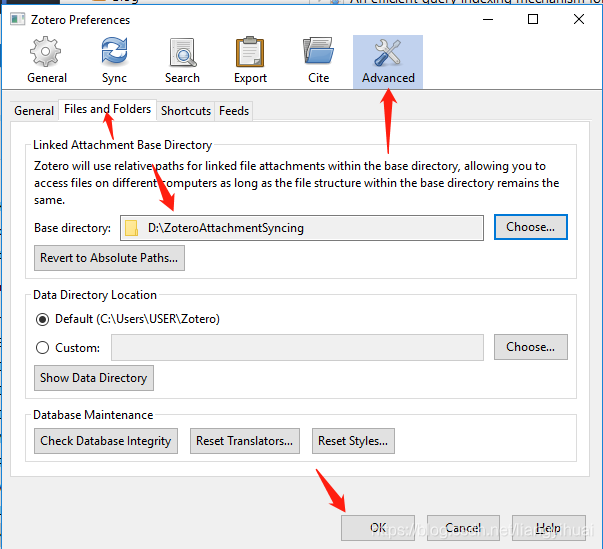Screen dimensions: 603x549
Task: Click the Zotero Preferences title text
Action: tap(80, 20)
